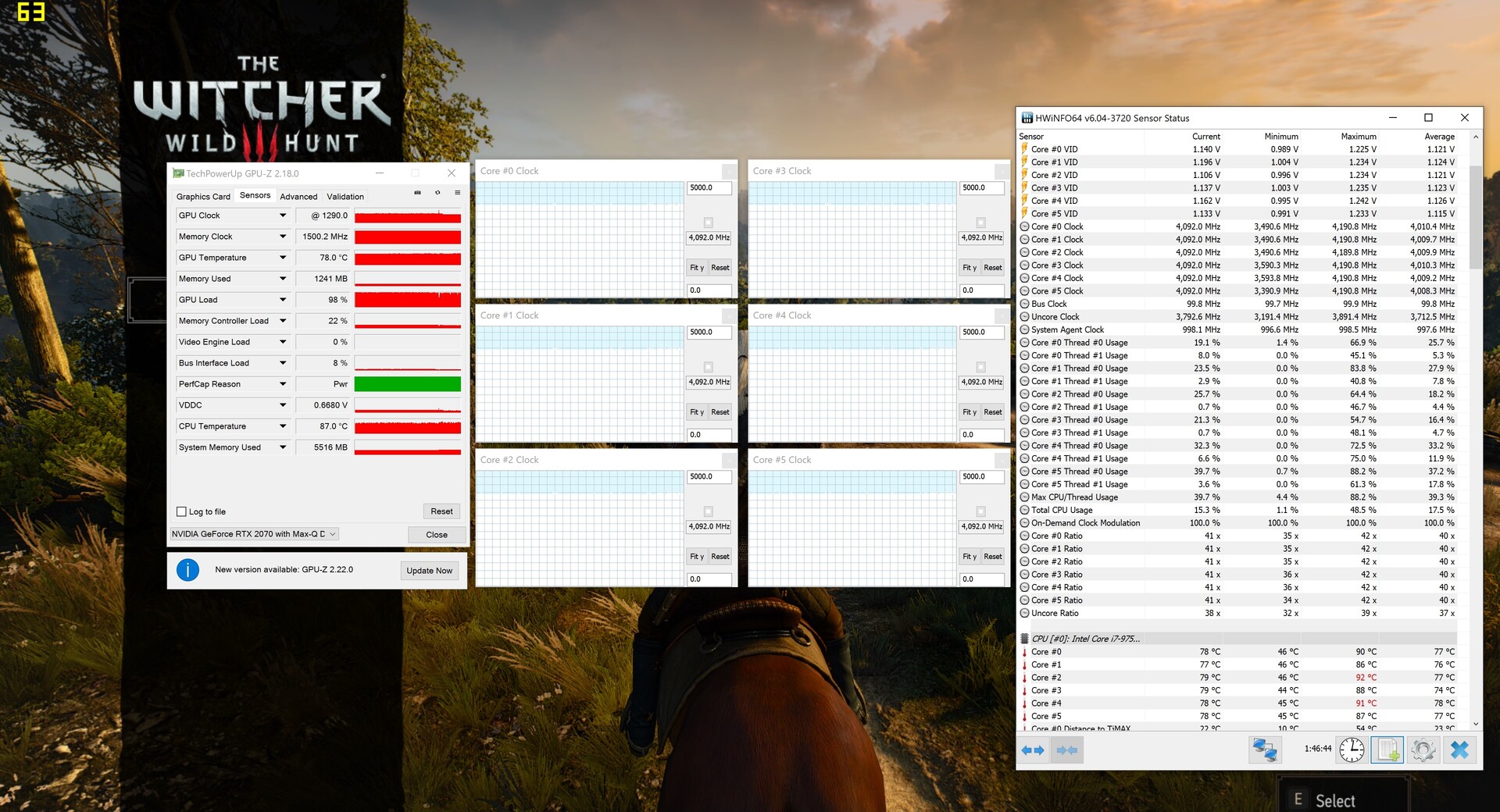Click the green PerfCap Reason bar
This screenshot has height=812, width=1500.
pyautogui.click(x=407, y=384)
